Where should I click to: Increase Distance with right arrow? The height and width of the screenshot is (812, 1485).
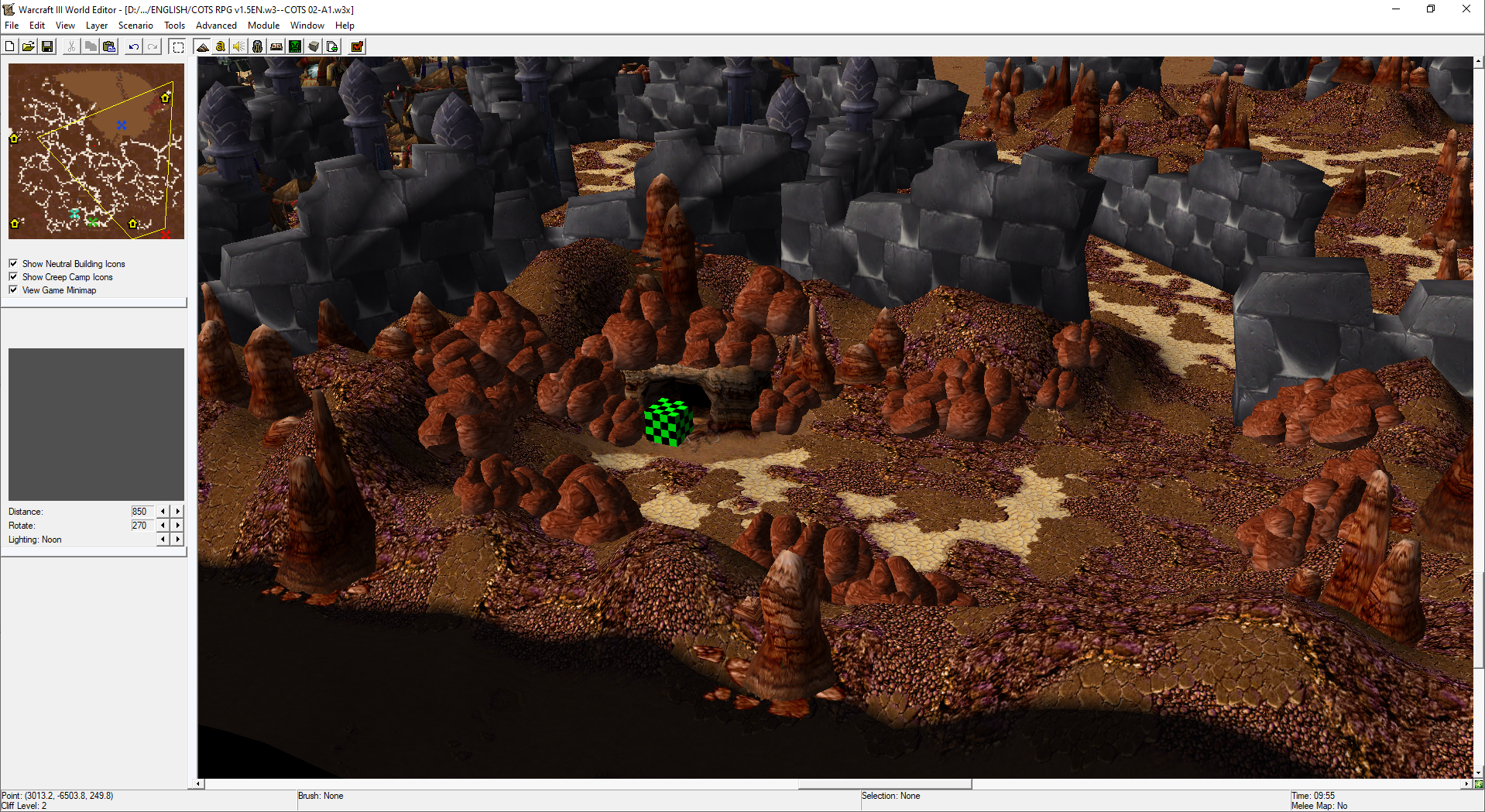[x=177, y=511]
